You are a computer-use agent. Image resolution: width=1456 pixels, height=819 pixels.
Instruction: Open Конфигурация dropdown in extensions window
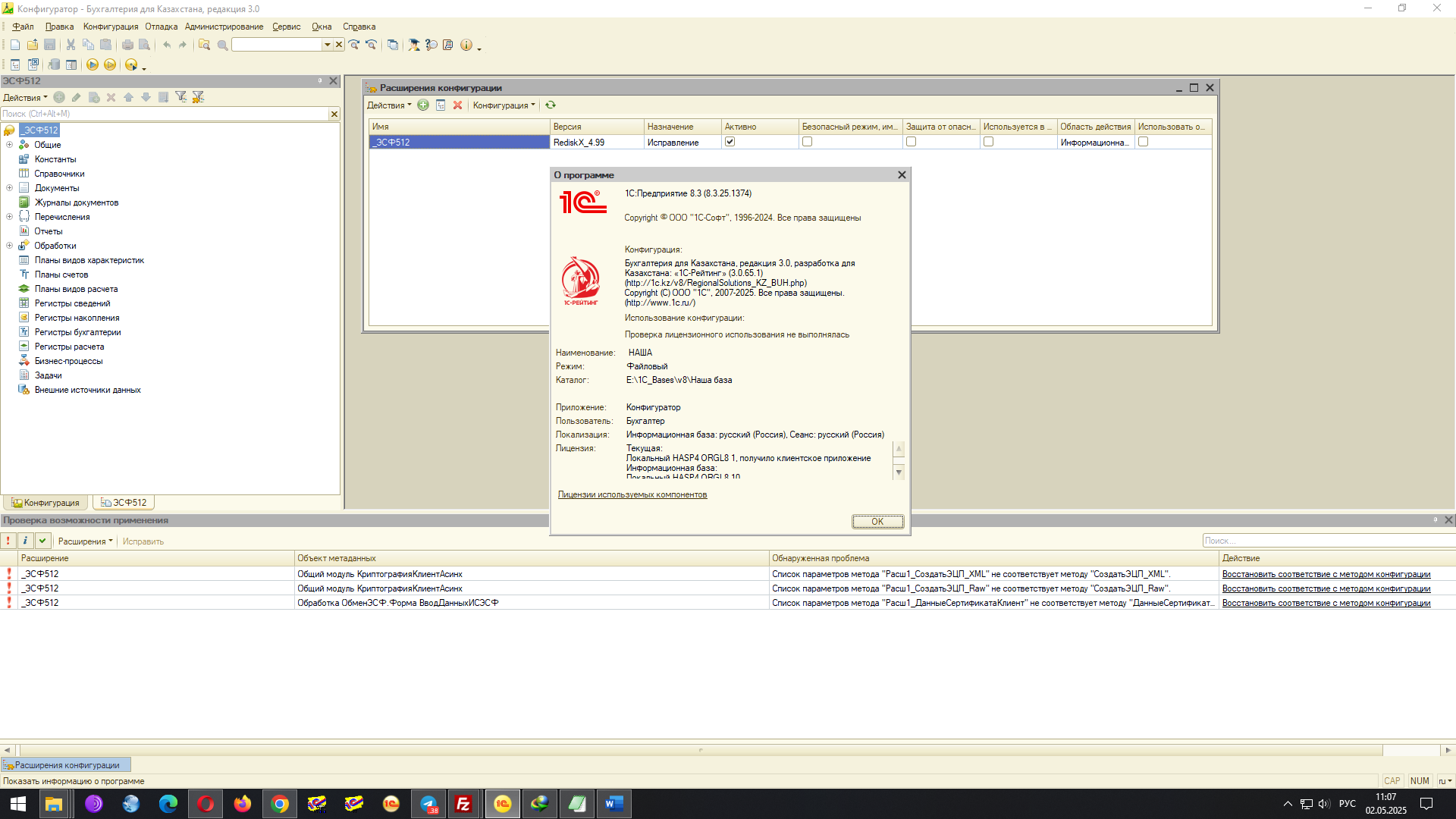click(504, 105)
